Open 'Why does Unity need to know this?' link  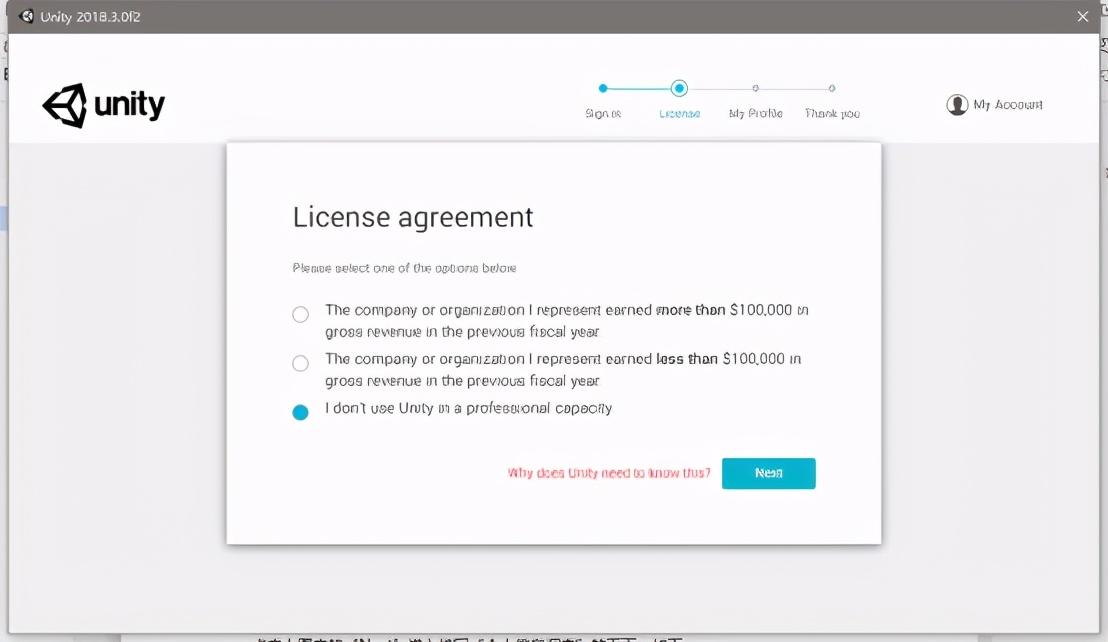pos(609,472)
